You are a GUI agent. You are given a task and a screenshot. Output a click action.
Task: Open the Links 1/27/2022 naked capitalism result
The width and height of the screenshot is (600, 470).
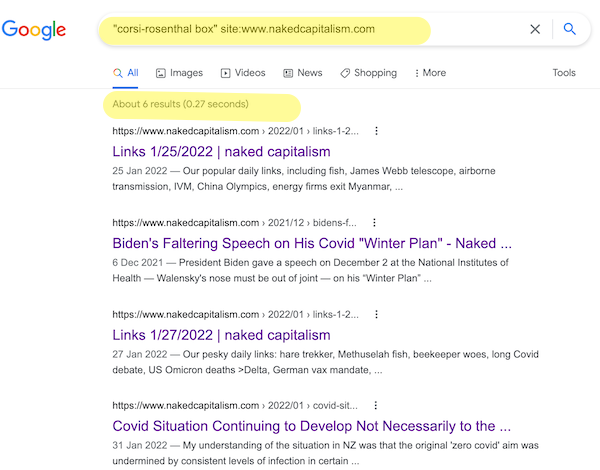click(221, 335)
